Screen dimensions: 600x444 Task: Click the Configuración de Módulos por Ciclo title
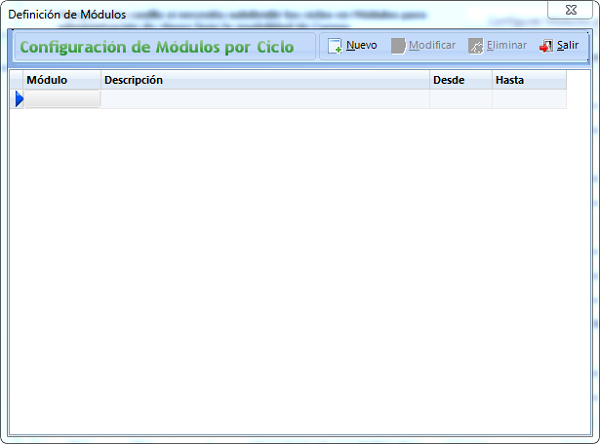157,47
